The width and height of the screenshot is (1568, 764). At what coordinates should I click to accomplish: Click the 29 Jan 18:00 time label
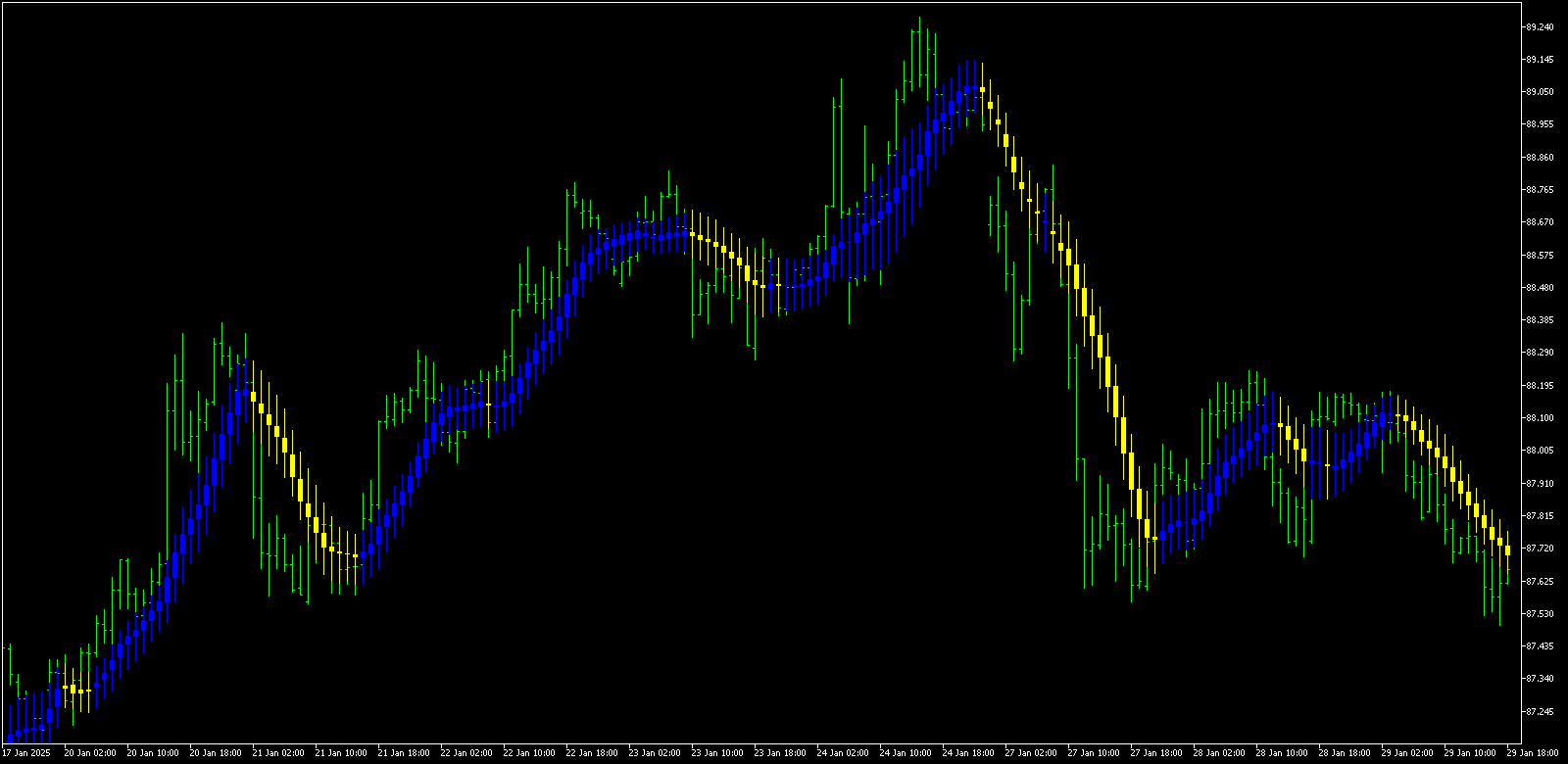[1533, 753]
